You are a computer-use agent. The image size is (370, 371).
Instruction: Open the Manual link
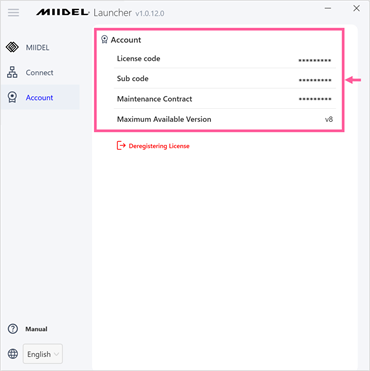[x=36, y=329]
